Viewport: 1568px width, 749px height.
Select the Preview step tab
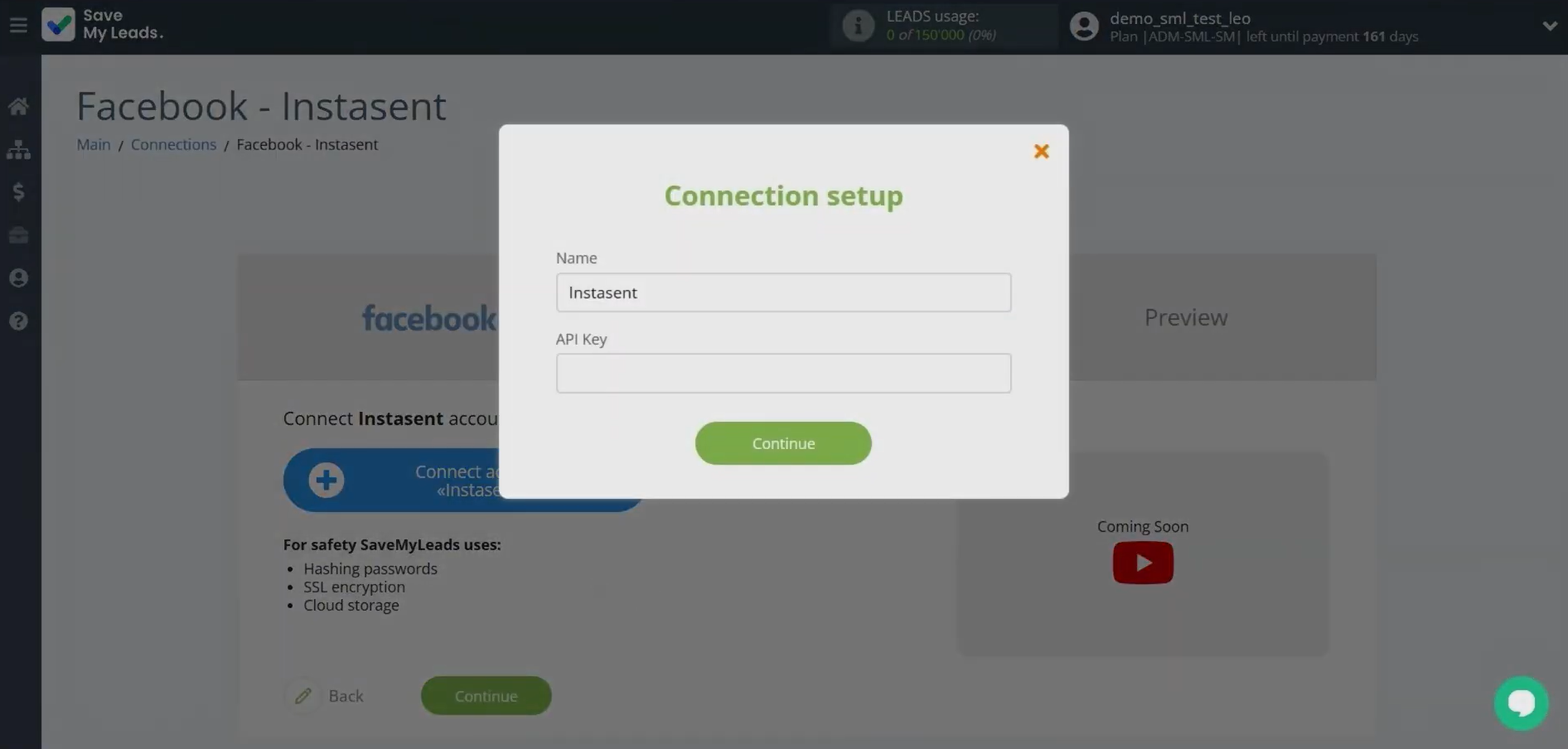pos(1185,317)
